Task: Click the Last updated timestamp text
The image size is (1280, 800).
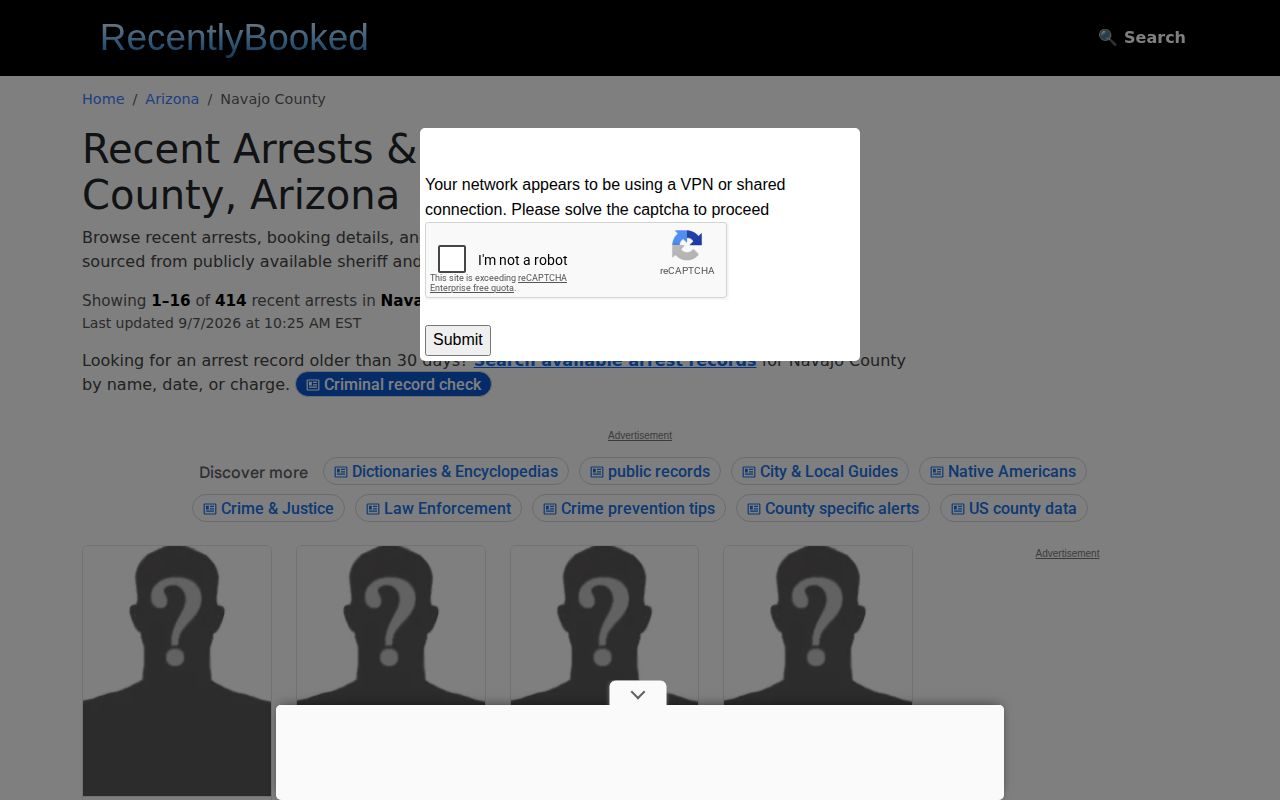Action: [x=222, y=323]
